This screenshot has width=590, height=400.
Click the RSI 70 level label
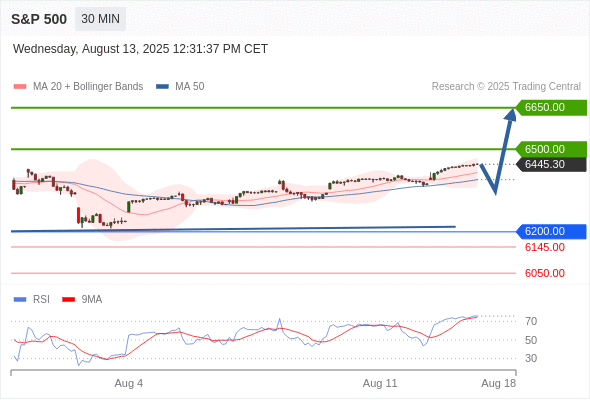coord(531,321)
